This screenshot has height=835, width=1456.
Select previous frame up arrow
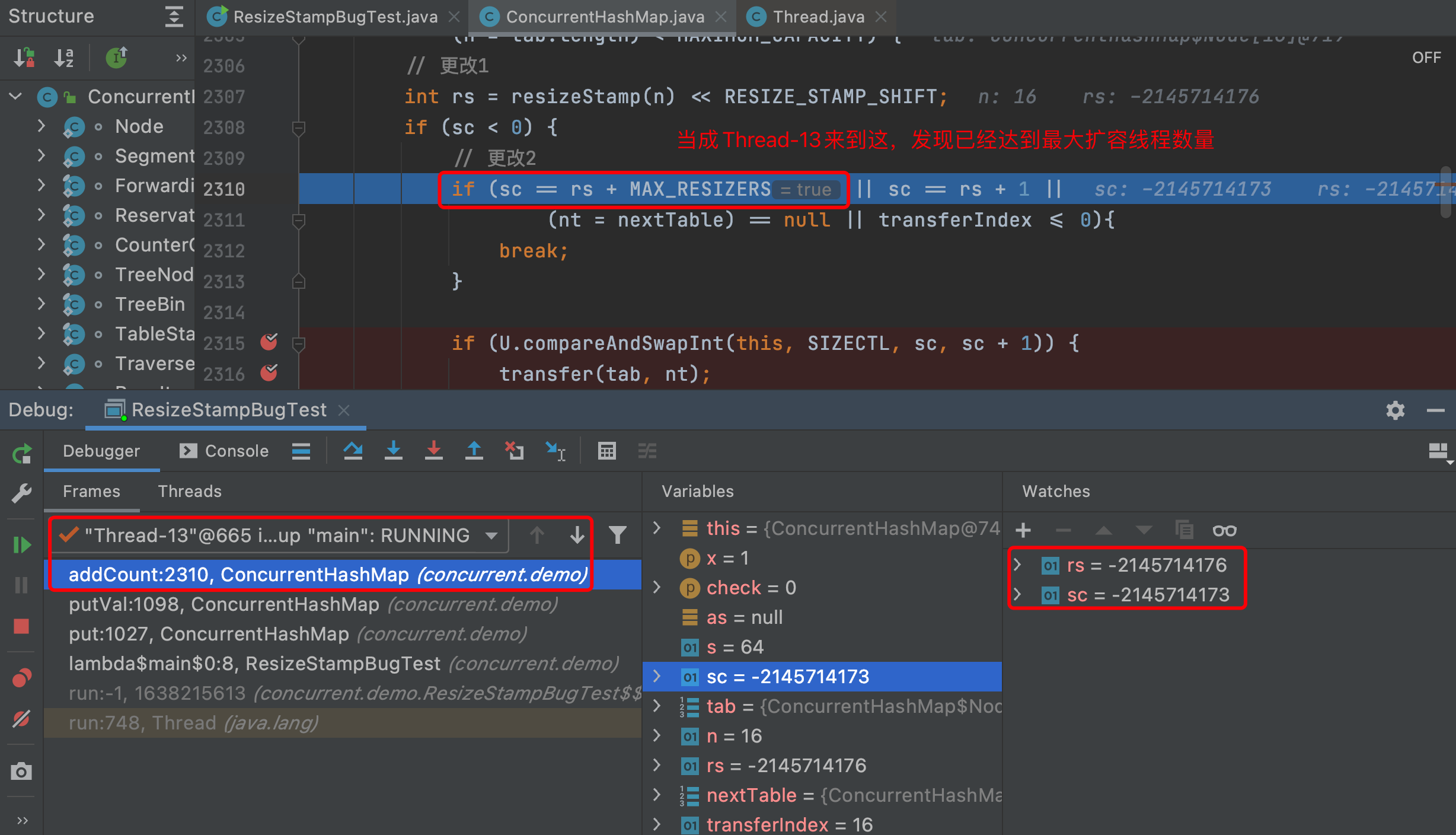coord(537,536)
